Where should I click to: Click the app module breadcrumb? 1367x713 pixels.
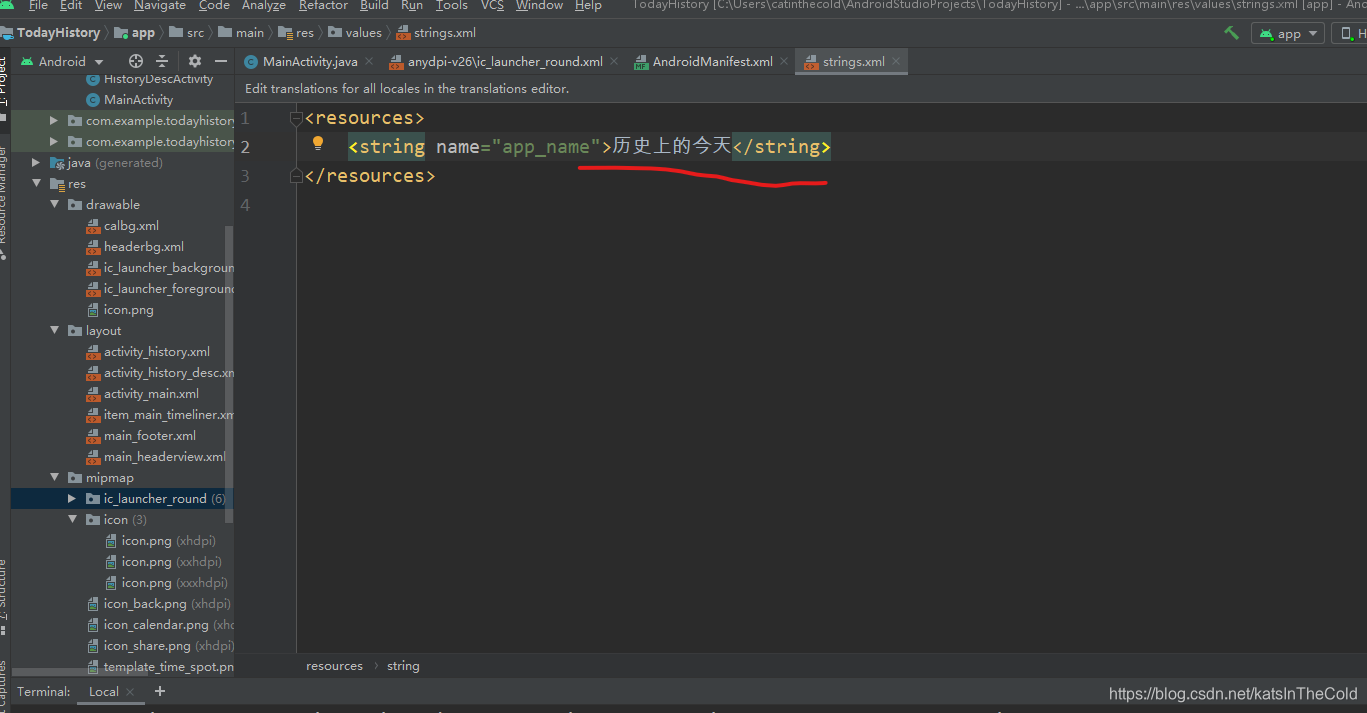click(142, 33)
